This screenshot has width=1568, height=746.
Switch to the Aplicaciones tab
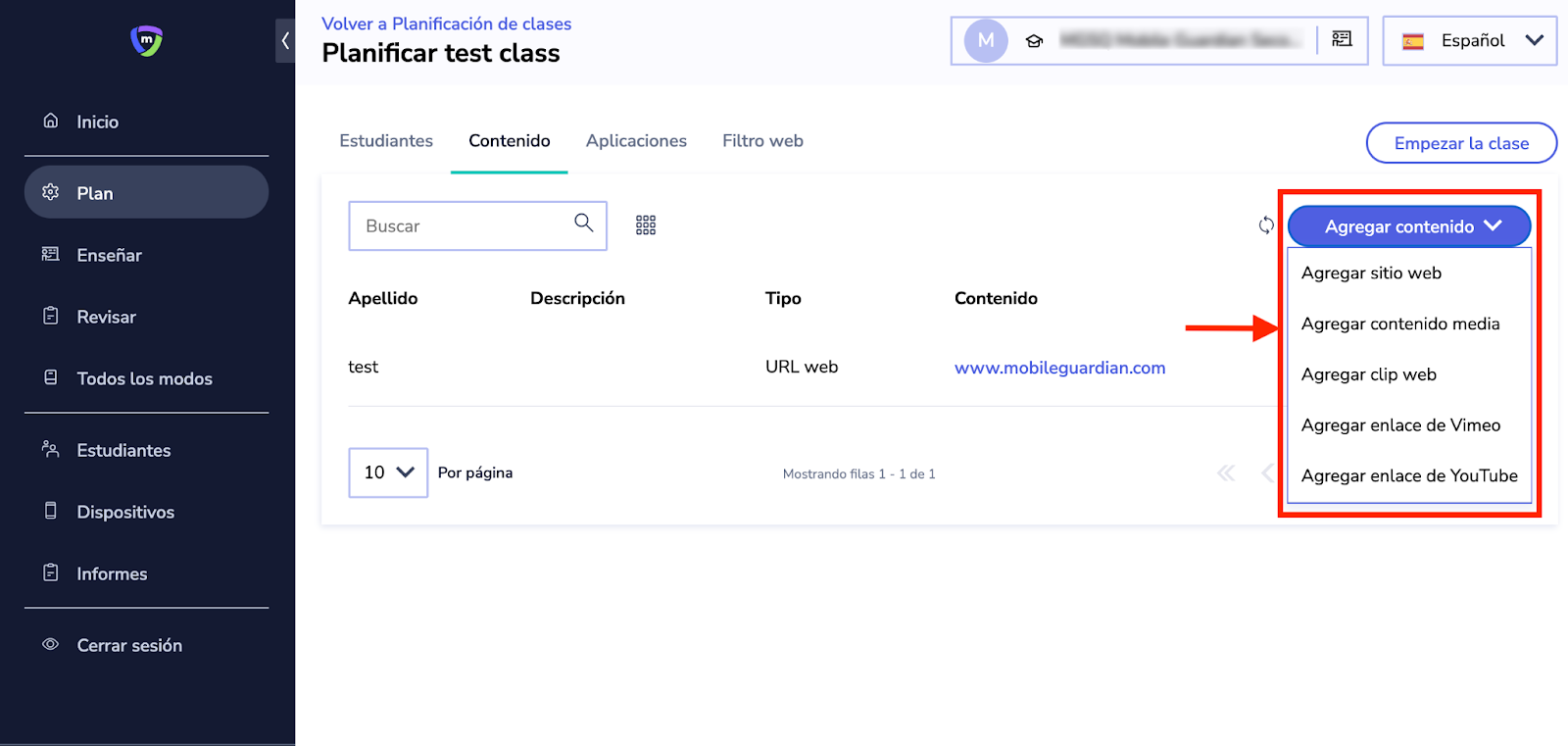click(x=636, y=141)
